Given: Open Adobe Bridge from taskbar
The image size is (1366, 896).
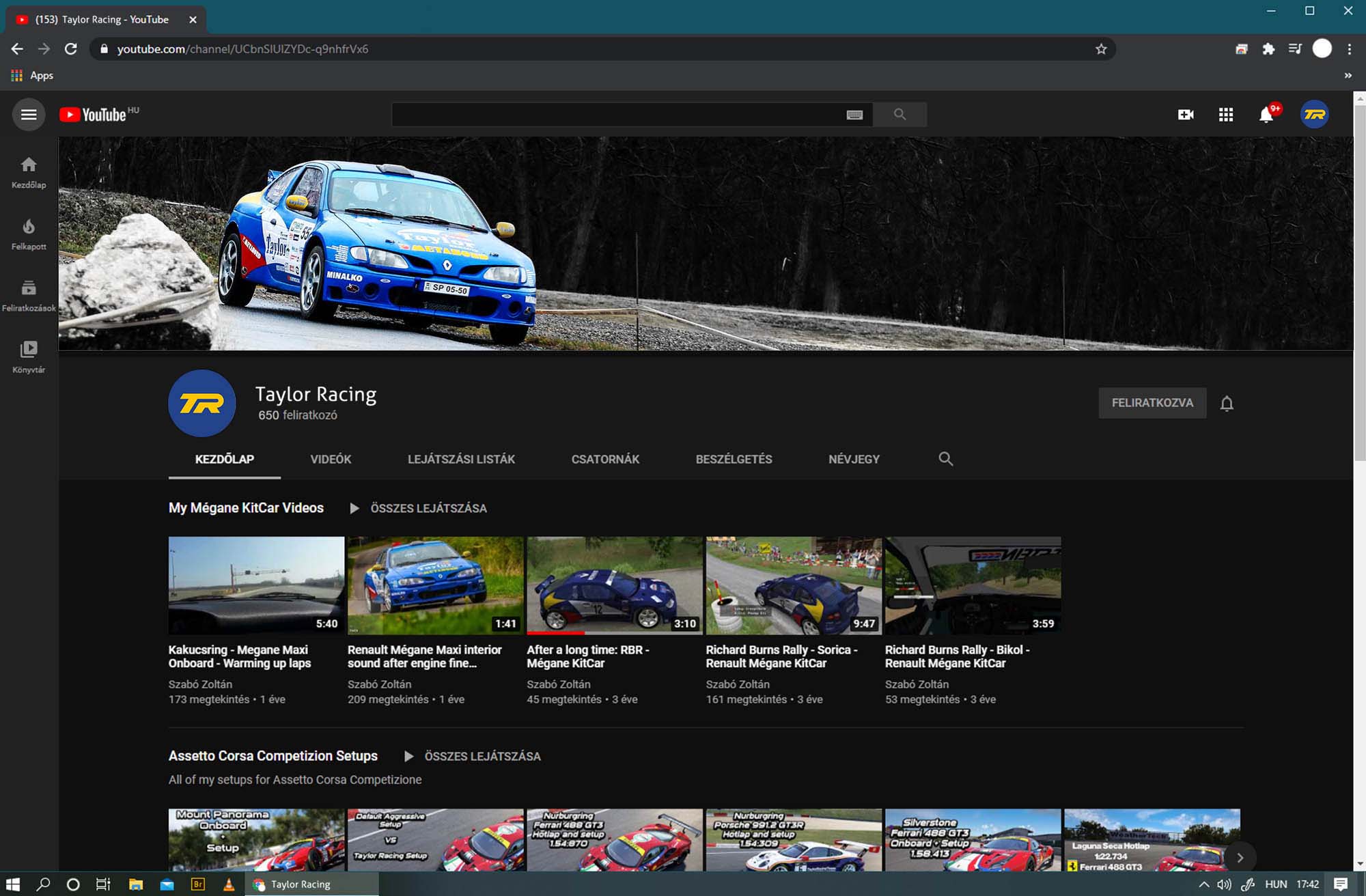Looking at the screenshot, I should 198,884.
